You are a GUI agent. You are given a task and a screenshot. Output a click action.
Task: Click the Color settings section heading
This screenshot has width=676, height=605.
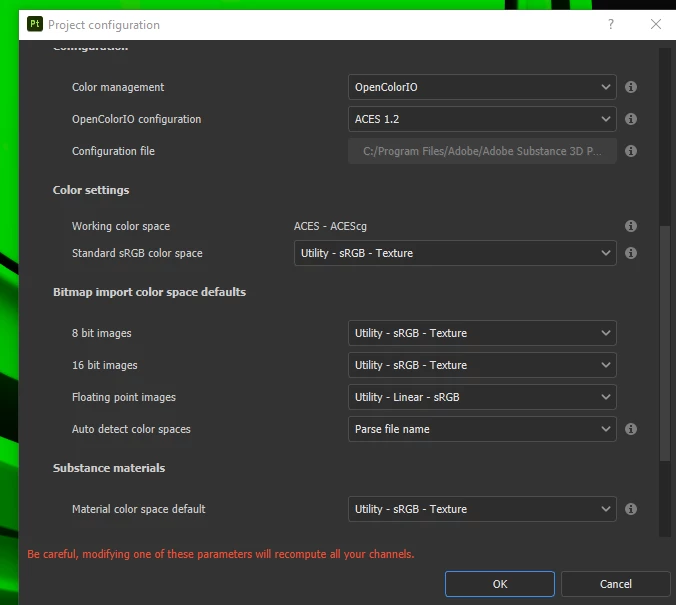click(91, 190)
